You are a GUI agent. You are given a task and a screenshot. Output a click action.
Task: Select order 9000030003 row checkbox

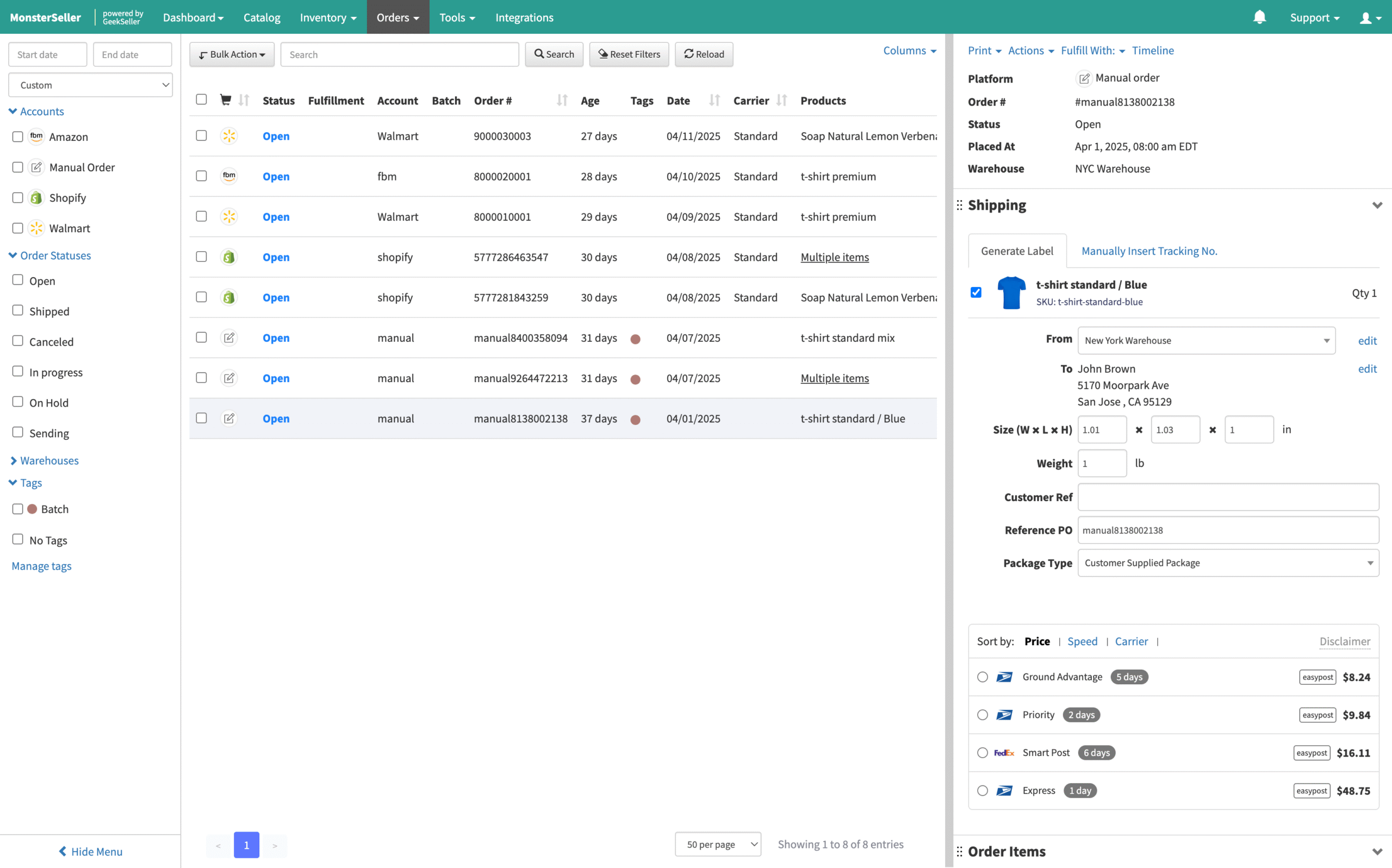201,135
